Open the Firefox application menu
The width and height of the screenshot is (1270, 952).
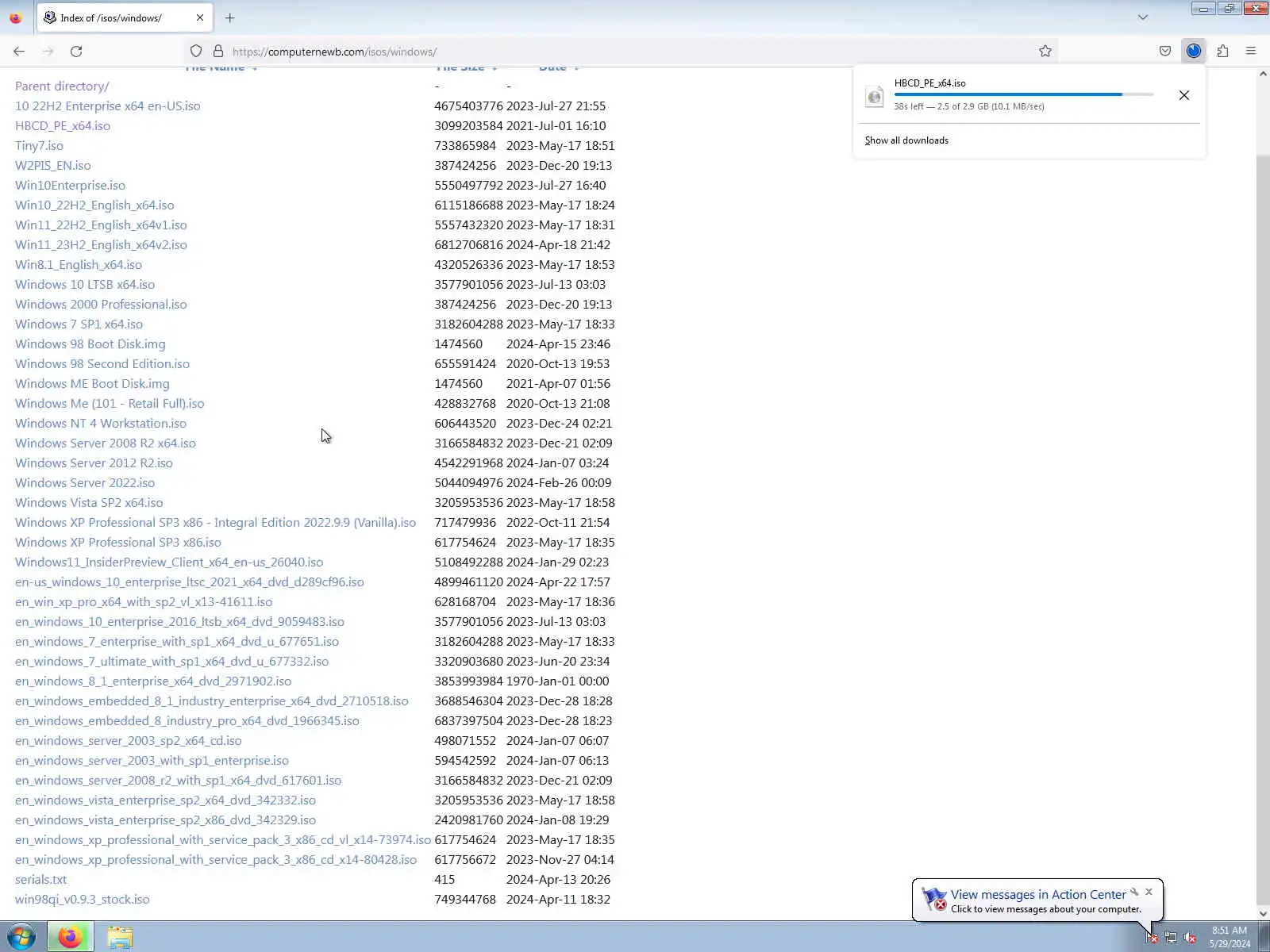(x=1251, y=52)
